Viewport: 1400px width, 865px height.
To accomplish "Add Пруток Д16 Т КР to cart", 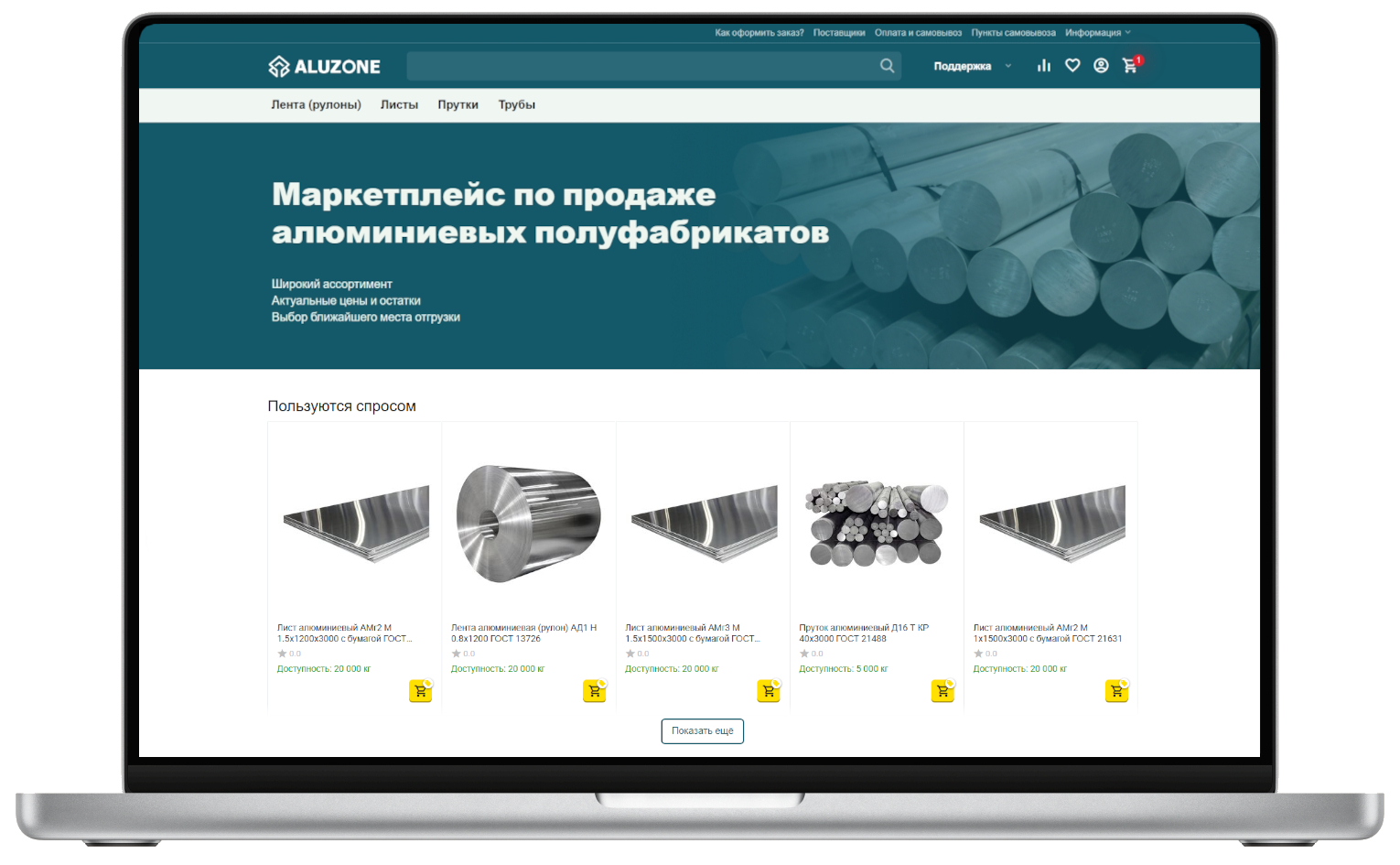I will point(942,691).
